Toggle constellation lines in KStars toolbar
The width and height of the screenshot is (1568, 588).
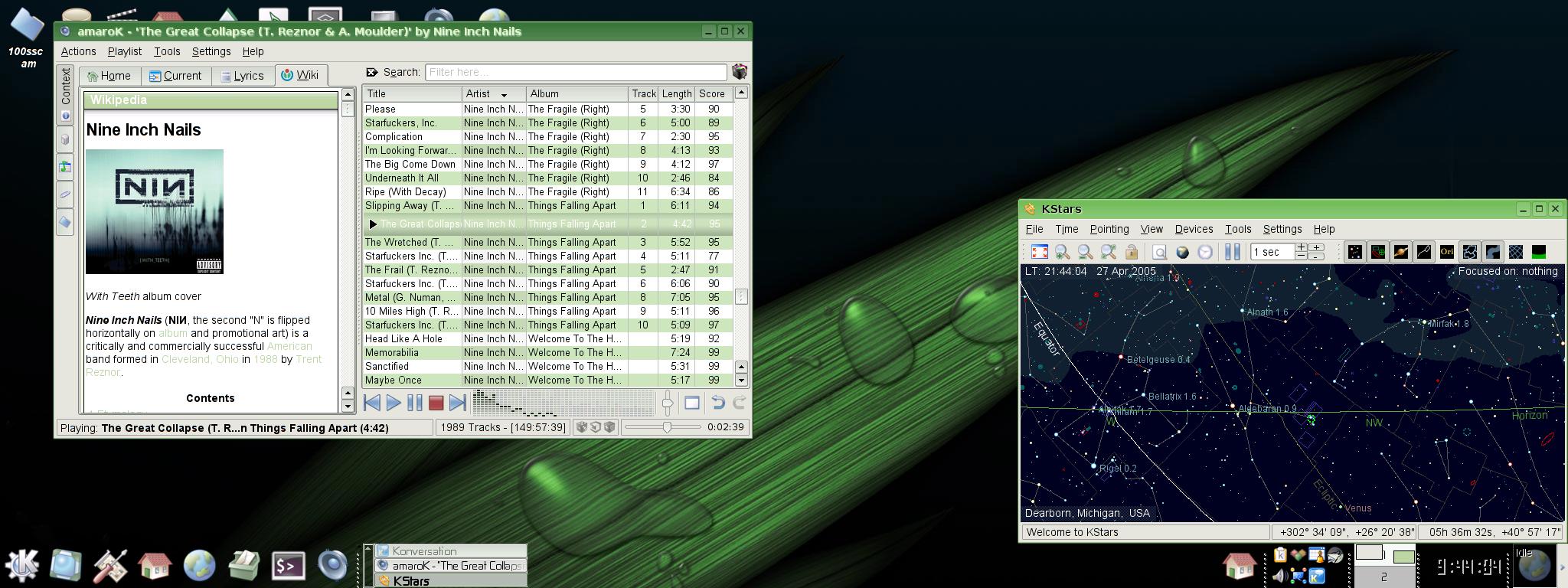(1424, 252)
